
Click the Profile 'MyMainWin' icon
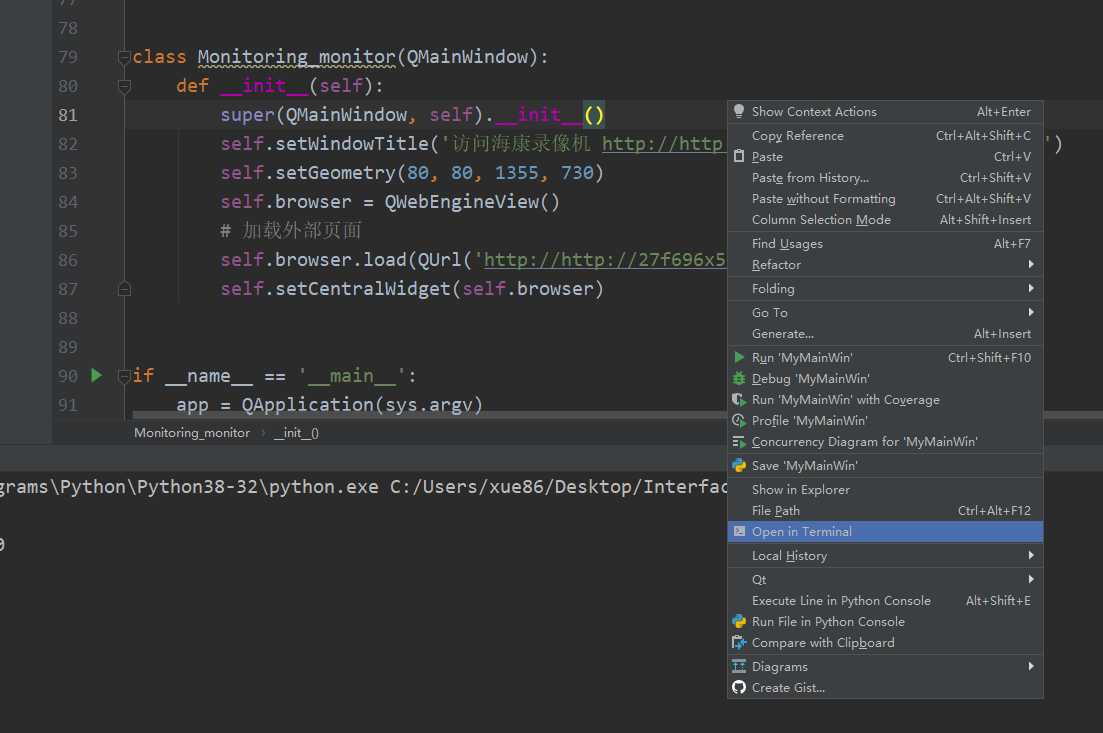tap(739, 421)
